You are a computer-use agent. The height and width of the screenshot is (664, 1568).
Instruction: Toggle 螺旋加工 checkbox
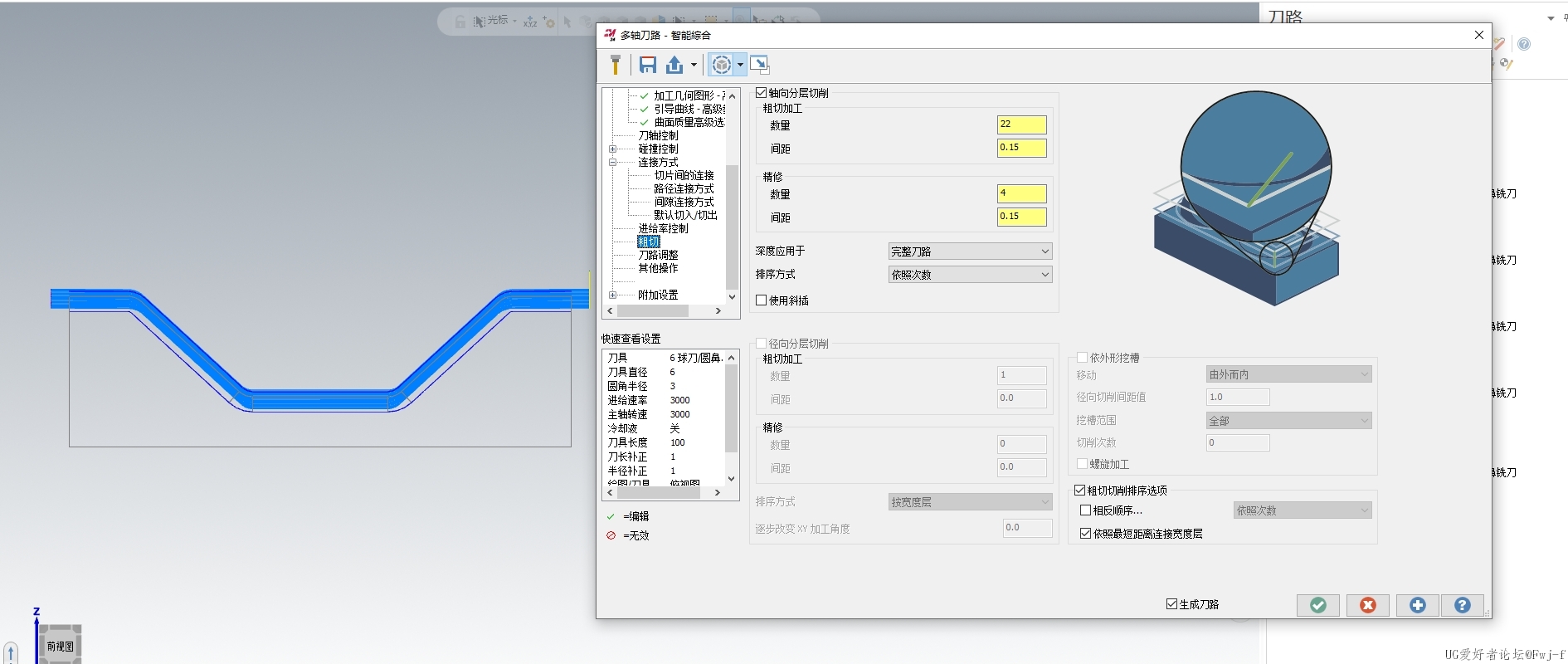1082,464
